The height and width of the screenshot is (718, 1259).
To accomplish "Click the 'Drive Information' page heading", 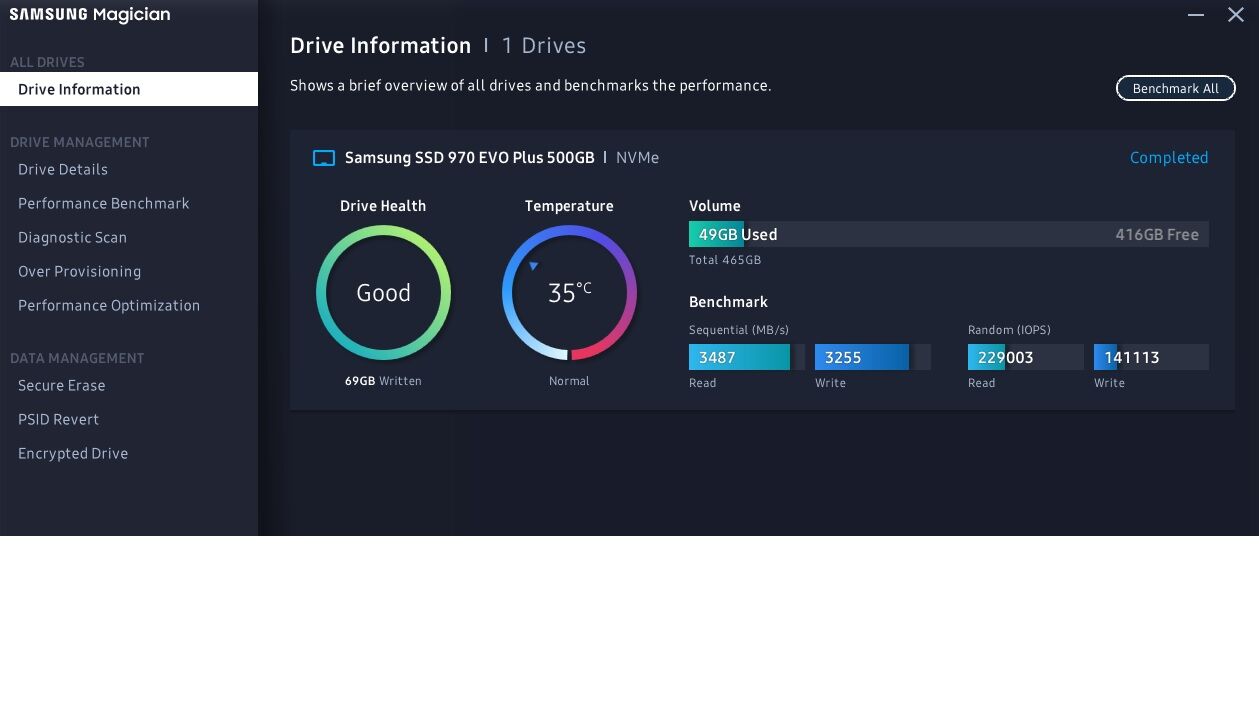I will [x=380, y=46].
